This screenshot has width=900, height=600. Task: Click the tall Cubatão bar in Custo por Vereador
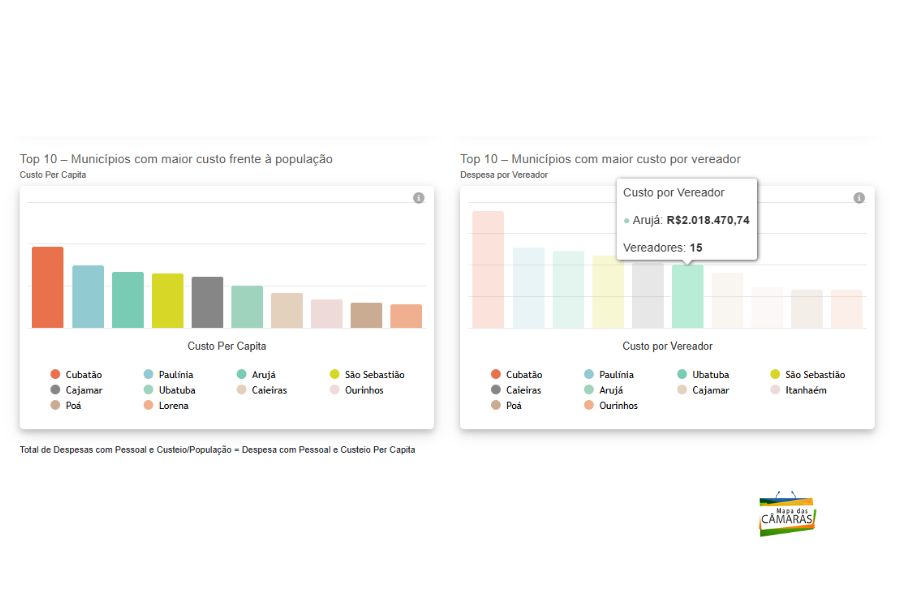click(488, 269)
